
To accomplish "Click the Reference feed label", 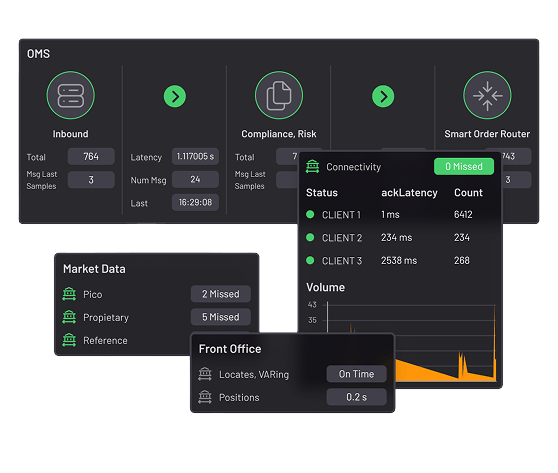I will tap(105, 341).
